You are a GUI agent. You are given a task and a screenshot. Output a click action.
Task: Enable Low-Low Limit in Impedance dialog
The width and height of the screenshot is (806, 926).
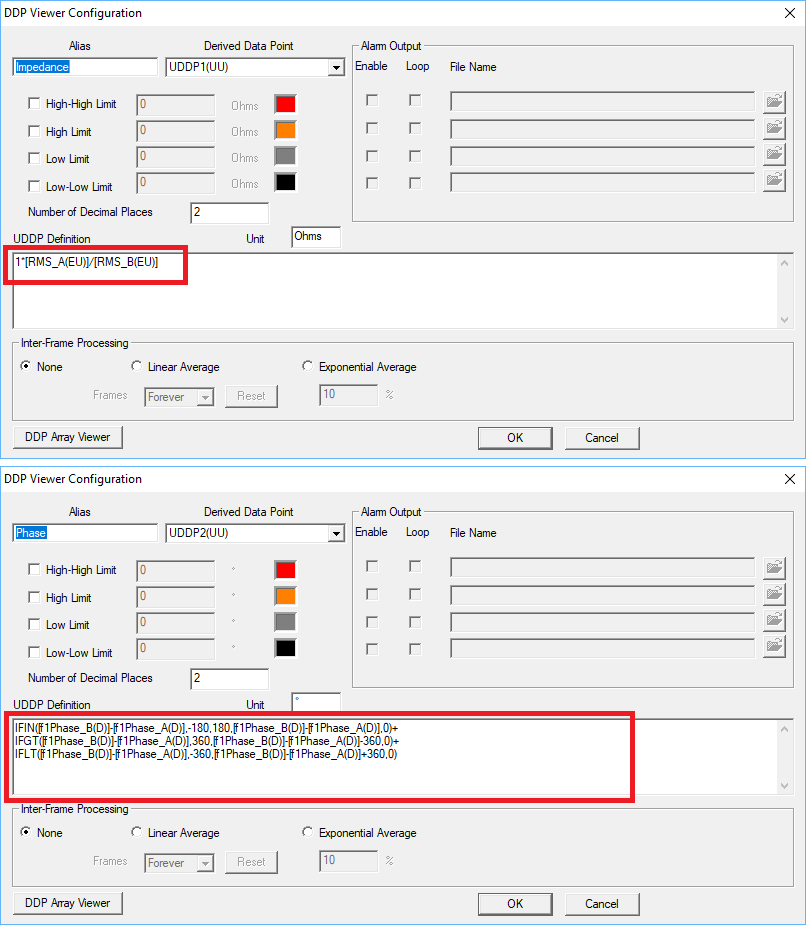pyautogui.click(x=34, y=186)
